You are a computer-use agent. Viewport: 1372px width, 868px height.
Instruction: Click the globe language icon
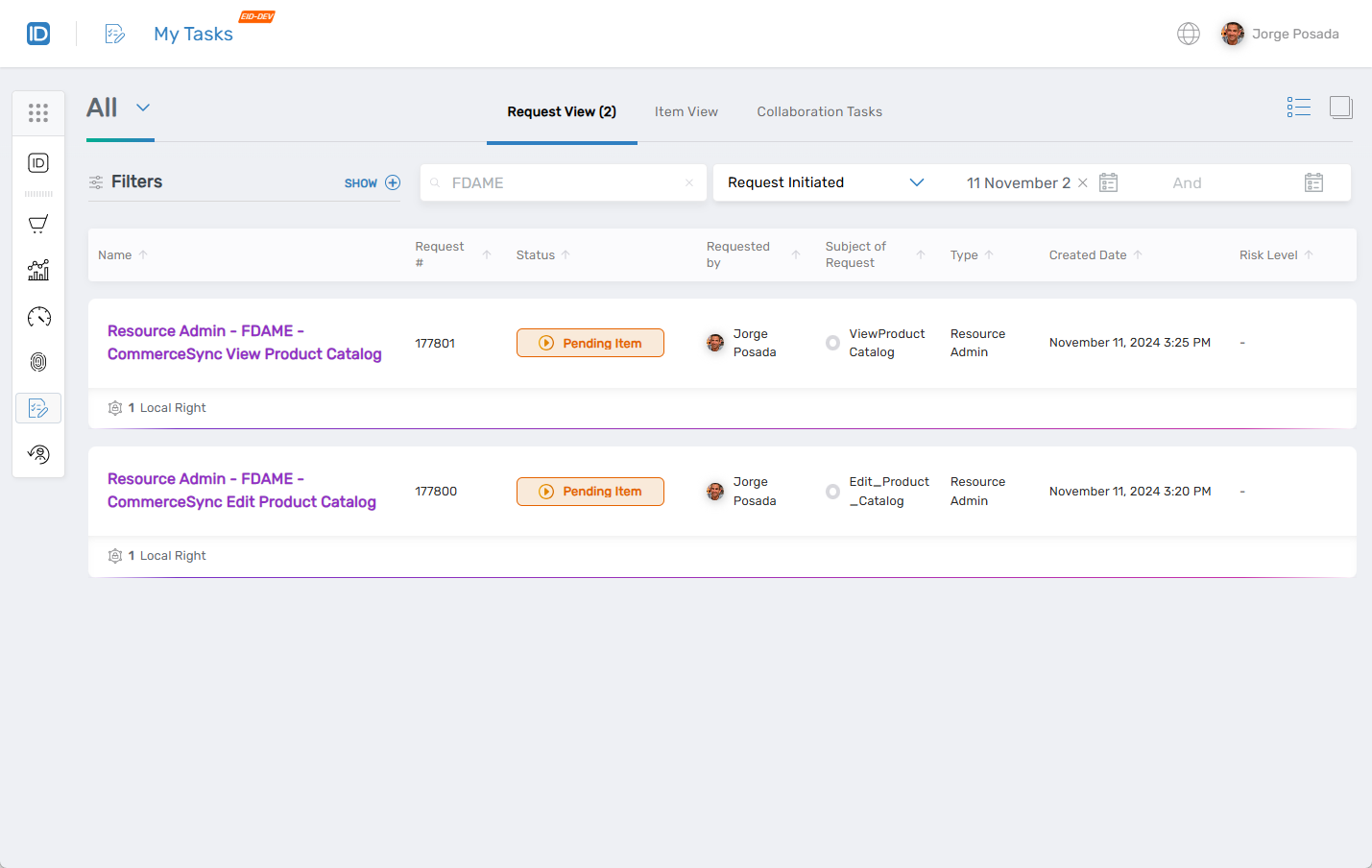point(1188,34)
